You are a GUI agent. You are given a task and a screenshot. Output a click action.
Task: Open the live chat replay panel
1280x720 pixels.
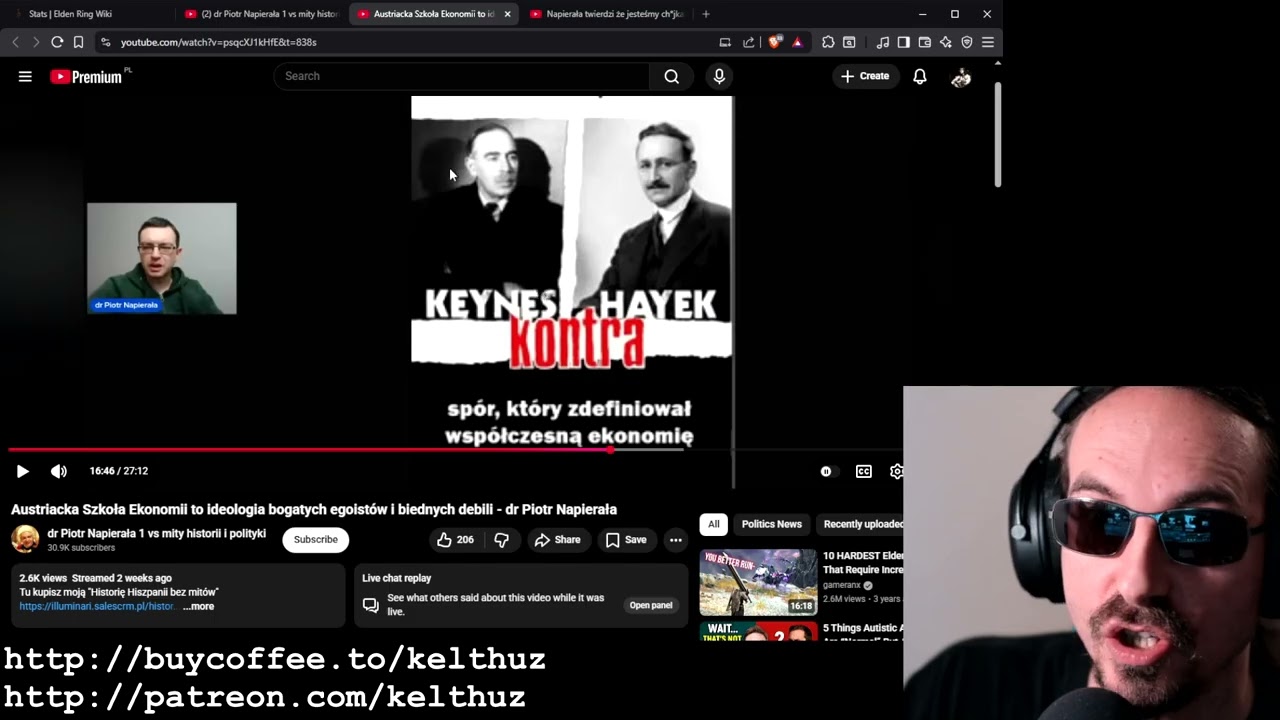tap(650, 605)
